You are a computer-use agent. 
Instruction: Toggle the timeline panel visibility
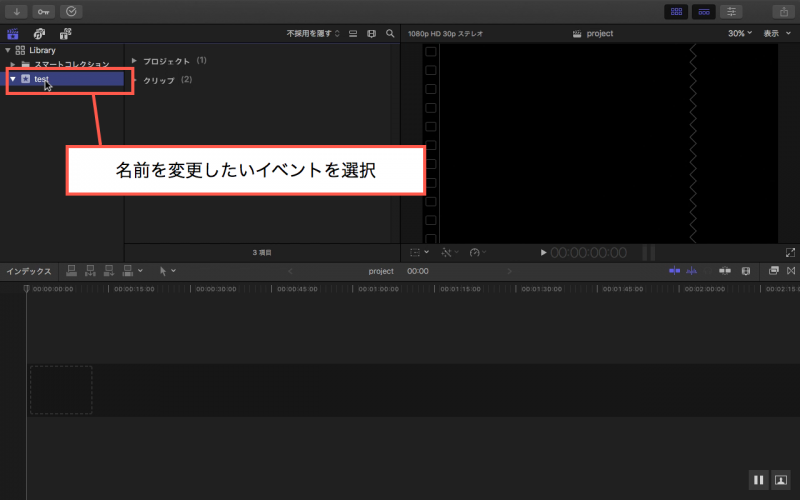[704, 11]
